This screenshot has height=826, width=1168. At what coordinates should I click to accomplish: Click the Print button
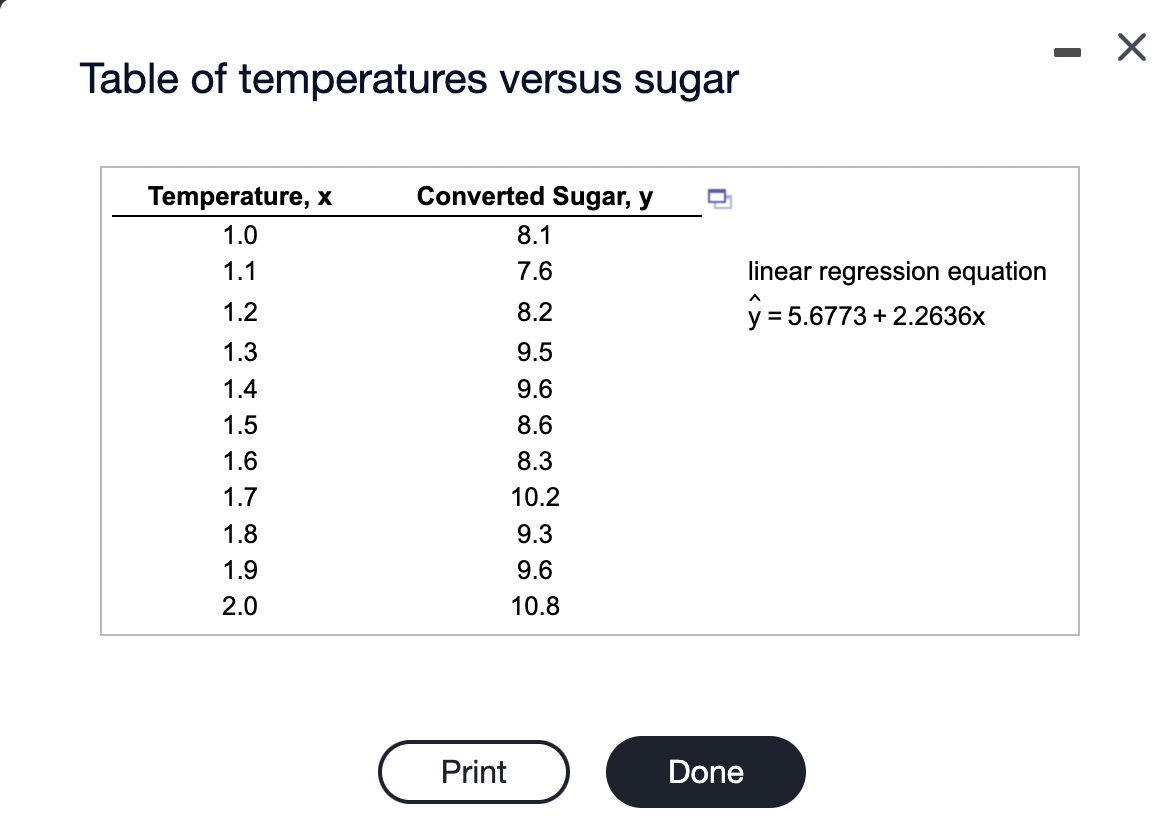[x=473, y=771]
